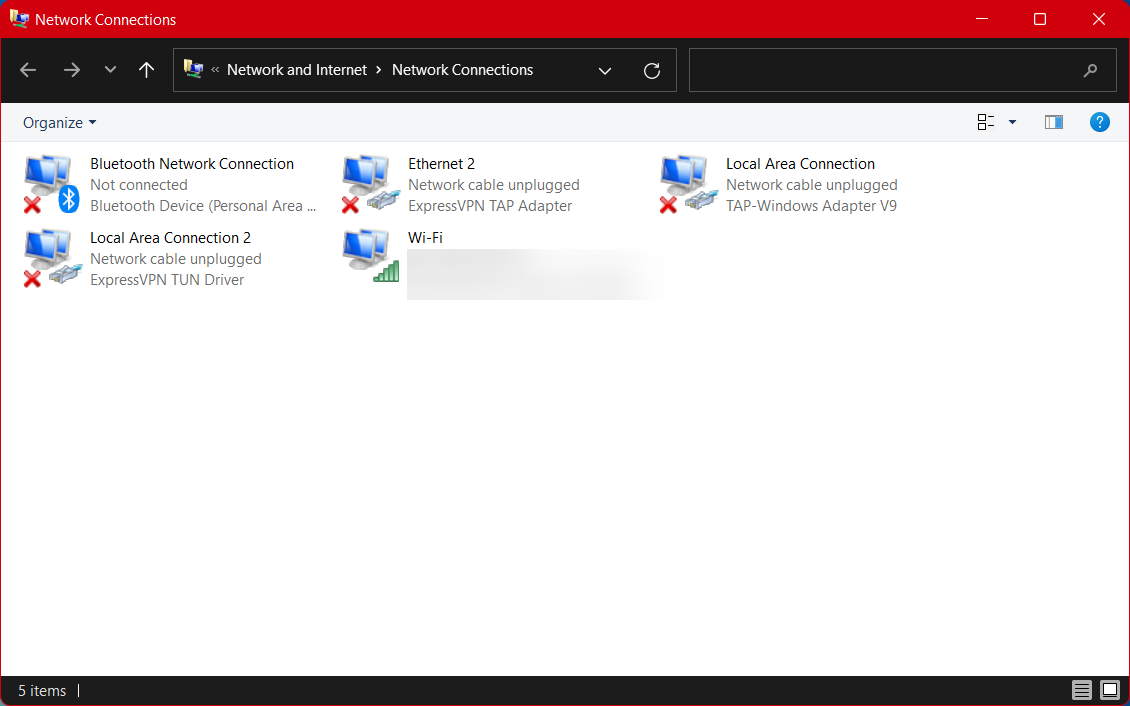
Task: Open the recent locations dropdown
Action: (x=110, y=70)
